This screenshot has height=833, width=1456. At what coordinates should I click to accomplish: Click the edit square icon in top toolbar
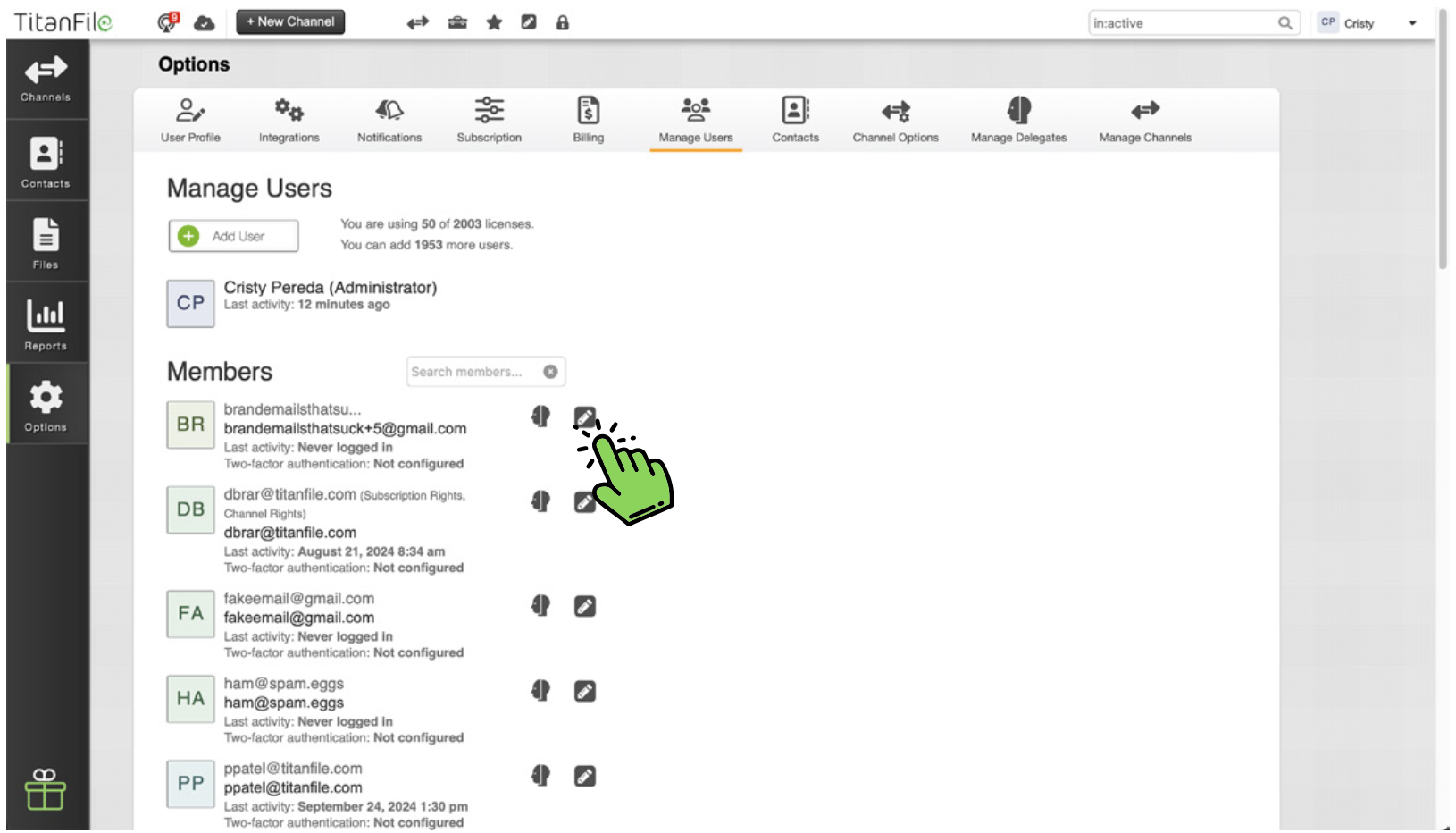click(x=529, y=22)
